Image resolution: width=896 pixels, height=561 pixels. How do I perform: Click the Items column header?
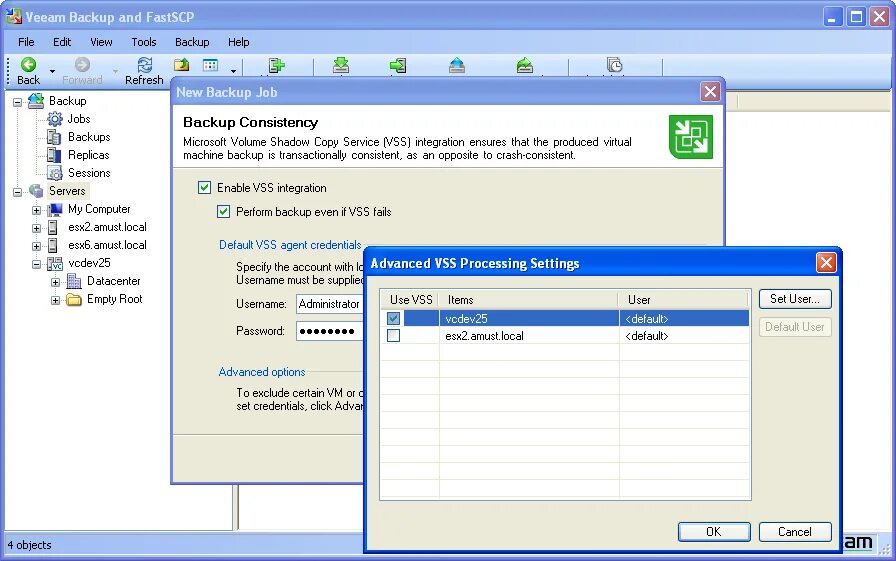529,299
